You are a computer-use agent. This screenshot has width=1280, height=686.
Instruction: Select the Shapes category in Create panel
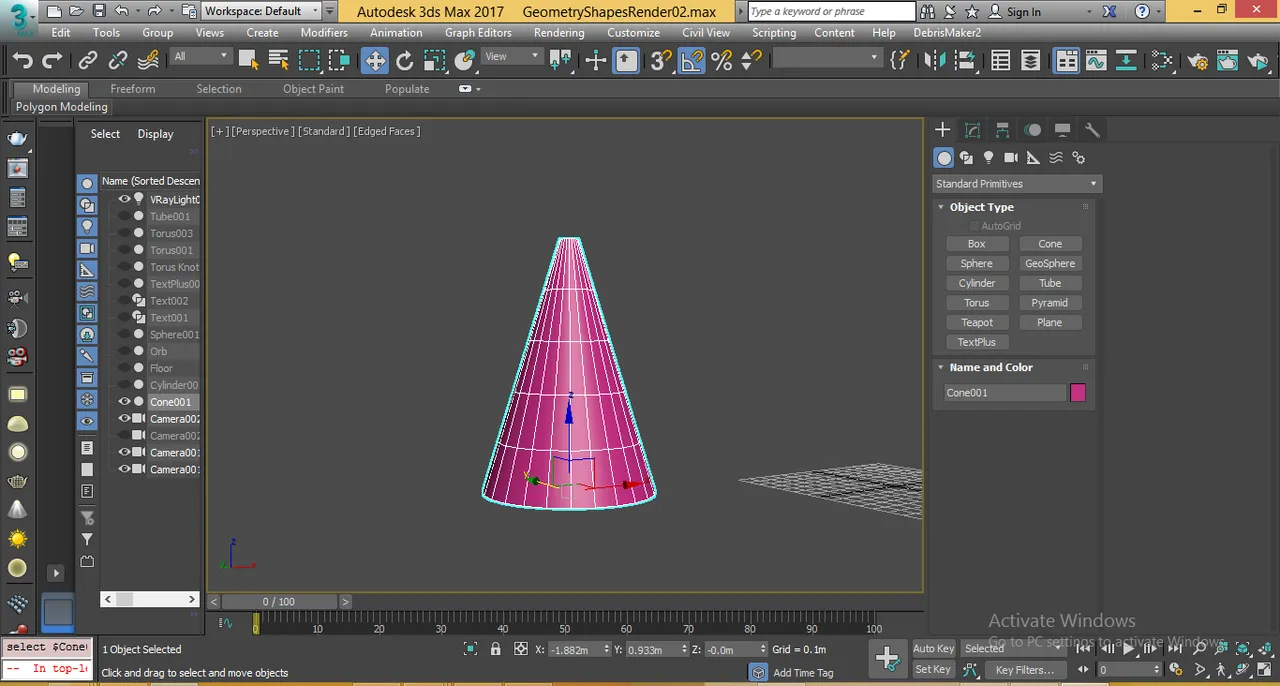click(x=966, y=158)
